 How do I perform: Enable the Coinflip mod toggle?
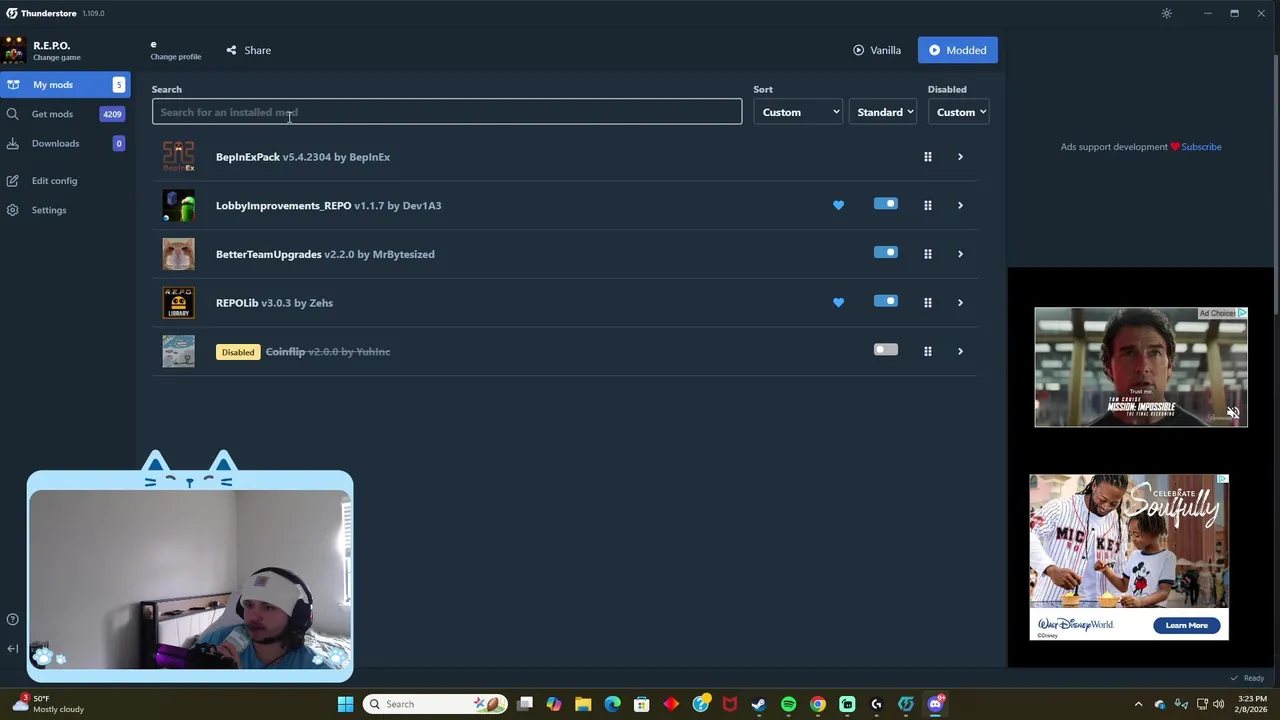coord(885,350)
